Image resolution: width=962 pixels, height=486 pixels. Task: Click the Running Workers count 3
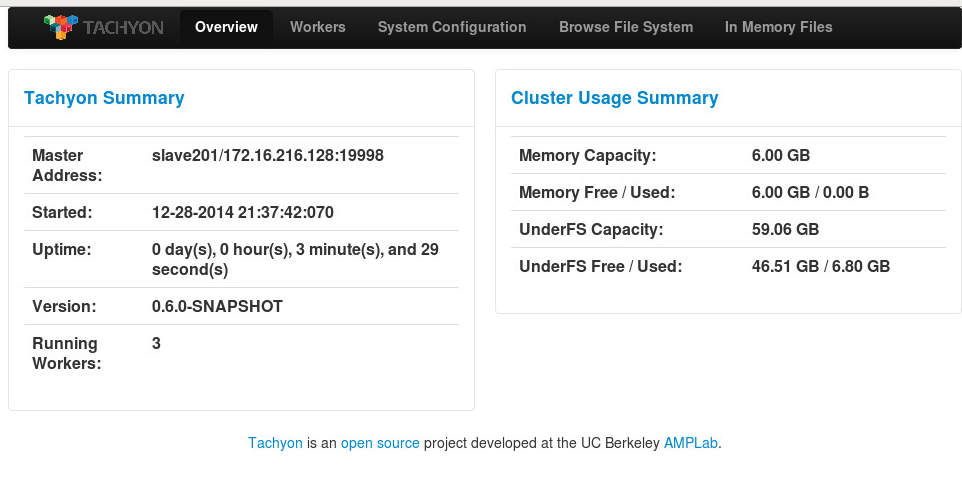pos(156,343)
